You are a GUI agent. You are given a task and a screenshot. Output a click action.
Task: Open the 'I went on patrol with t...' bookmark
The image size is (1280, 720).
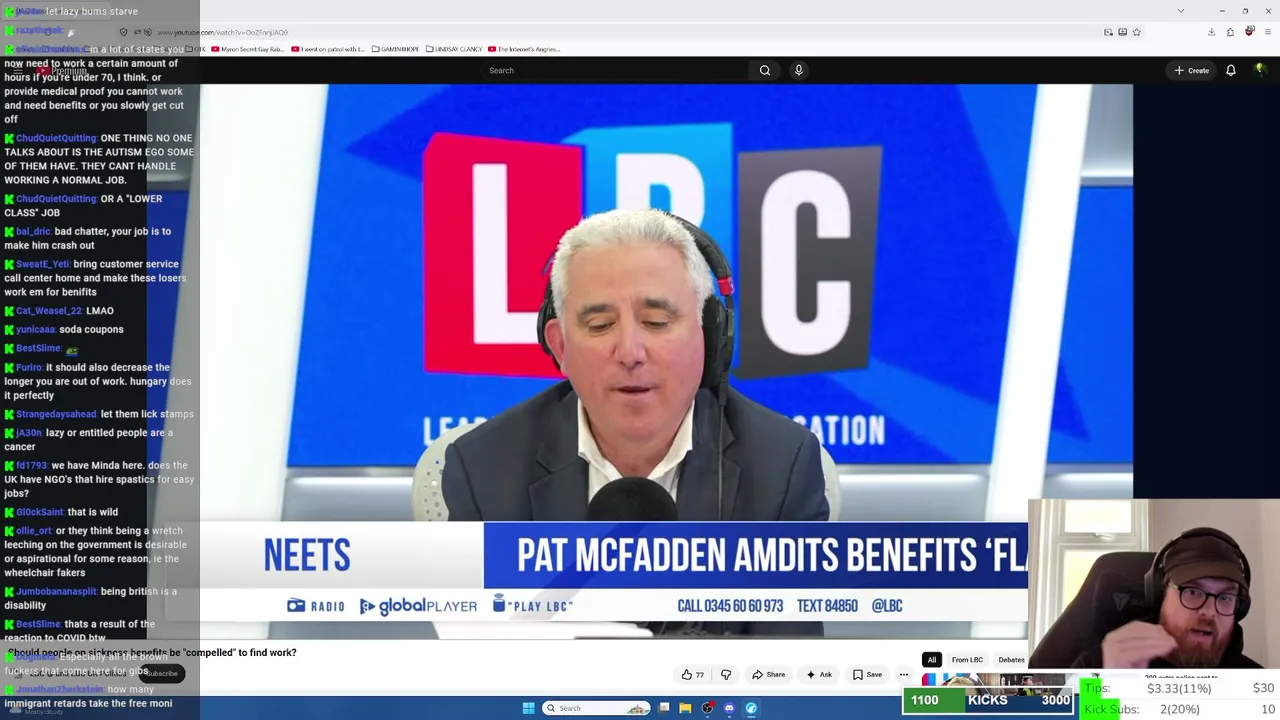(329, 49)
